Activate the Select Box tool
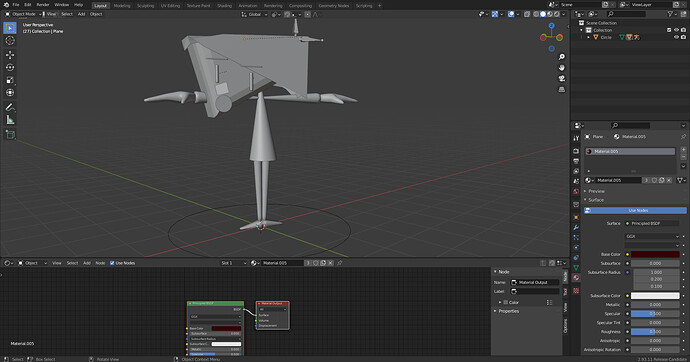690x362 pixels. 10,28
